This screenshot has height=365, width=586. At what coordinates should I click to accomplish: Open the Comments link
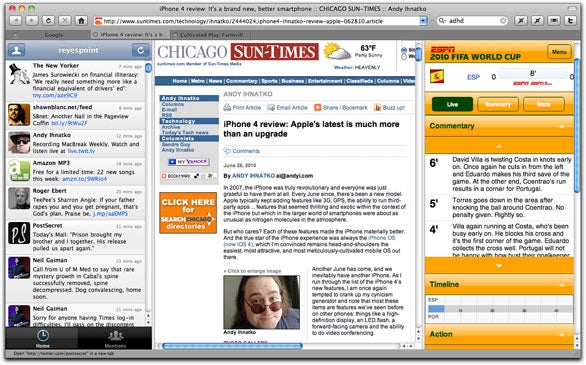[246, 151]
